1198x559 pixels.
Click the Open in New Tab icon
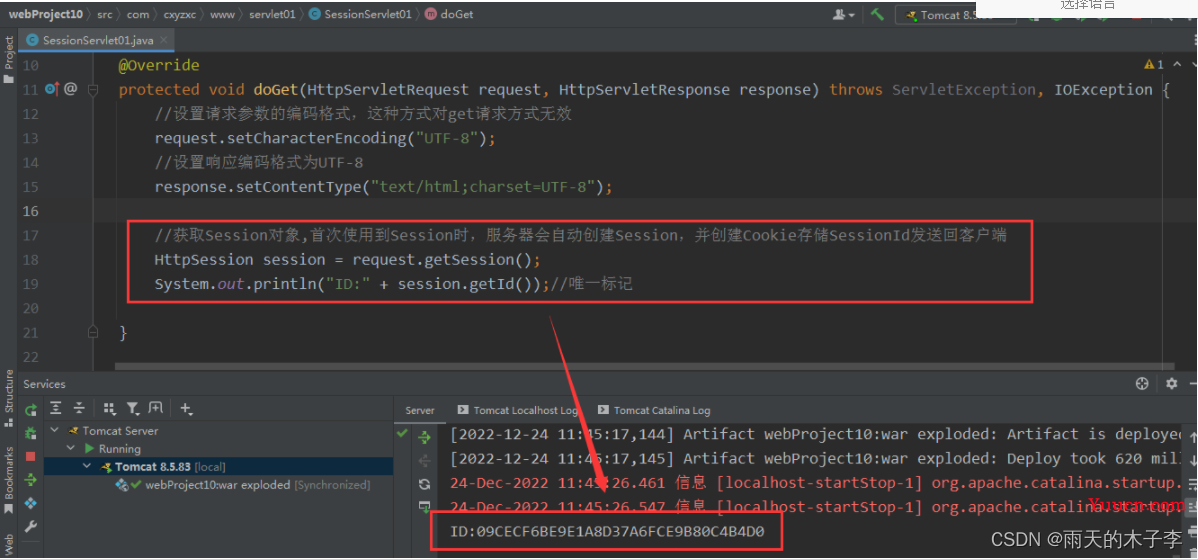coord(155,409)
